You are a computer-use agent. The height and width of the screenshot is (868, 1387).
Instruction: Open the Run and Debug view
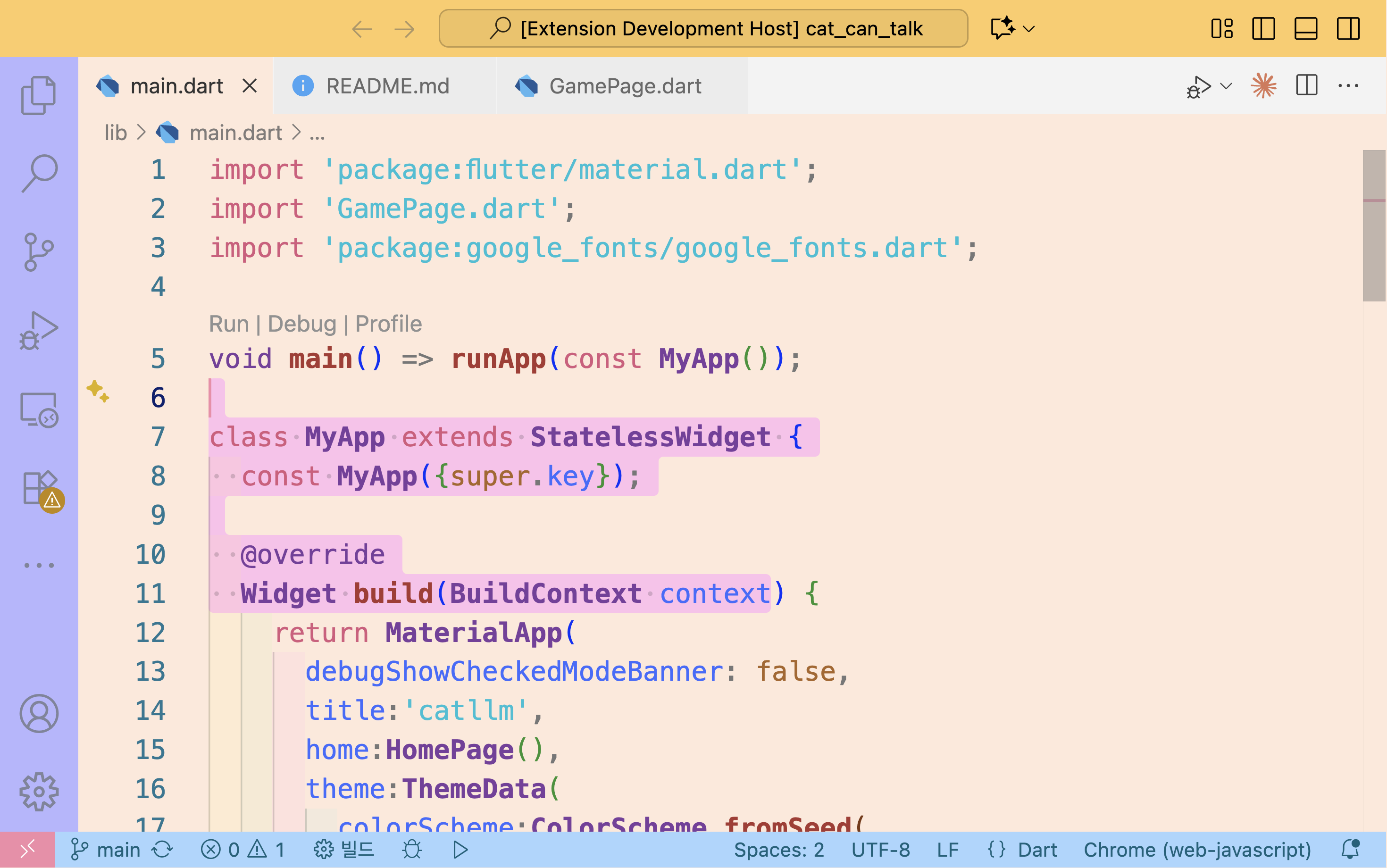[x=39, y=331]
